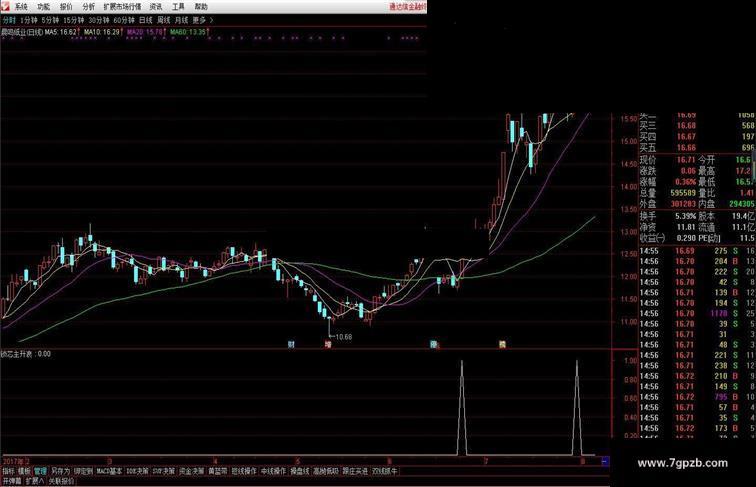Viewport: 756px width, 487px height.
Task: Click the arrow after the MA10 value
Action: pyautogui.click(x=122, y=32)
